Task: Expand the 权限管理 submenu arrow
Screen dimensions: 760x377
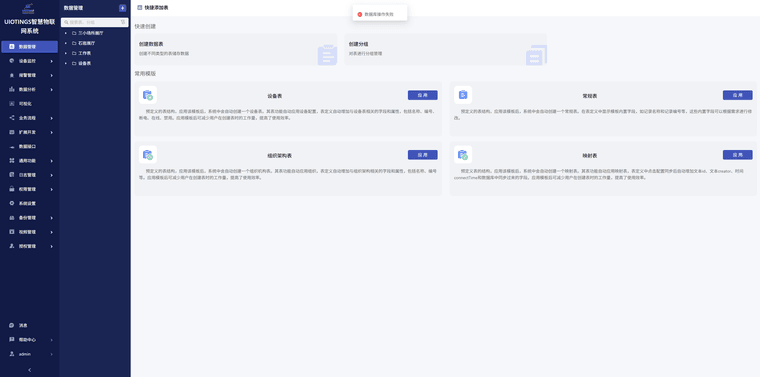Action: click(x=51, y=189)
